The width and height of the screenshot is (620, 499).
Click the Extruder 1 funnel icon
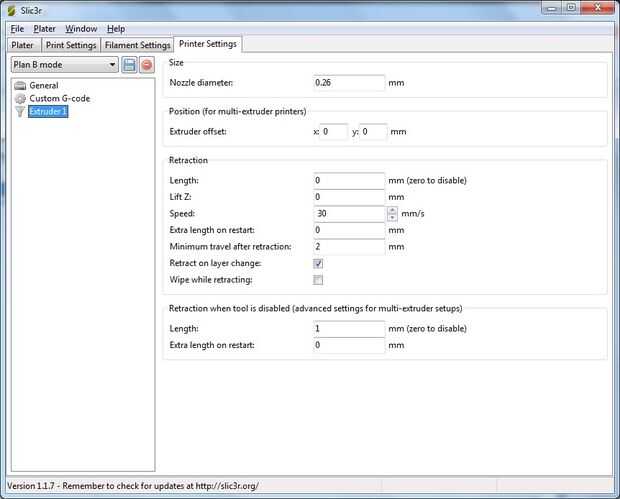point(20,112)
